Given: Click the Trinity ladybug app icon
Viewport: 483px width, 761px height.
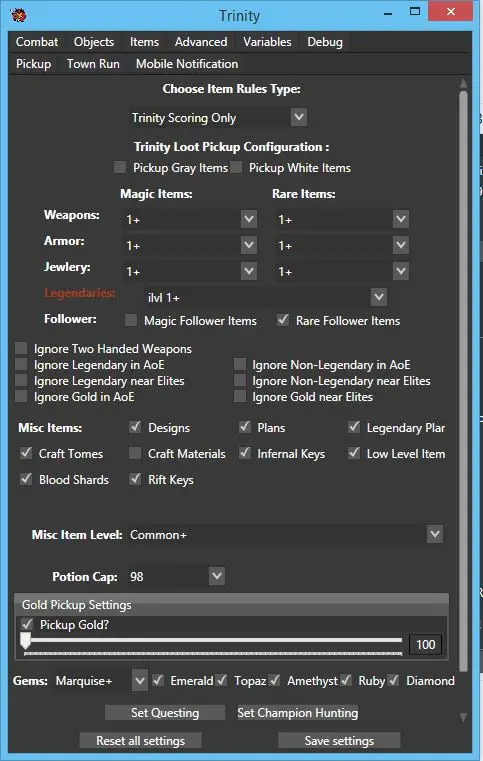Looking at the screenshot, I should click(18, 15).
